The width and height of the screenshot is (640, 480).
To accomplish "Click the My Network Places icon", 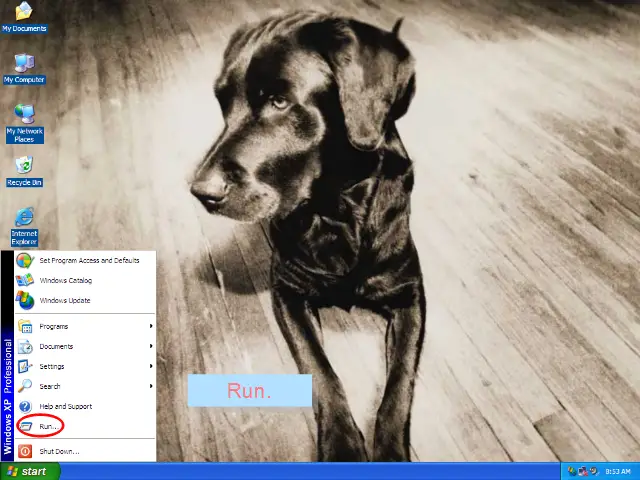I will pos(24,123).
